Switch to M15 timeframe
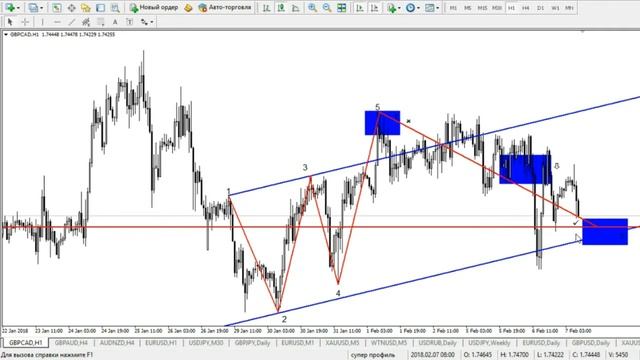This screenshot has height=360, width=640. (x=482, y=8)
